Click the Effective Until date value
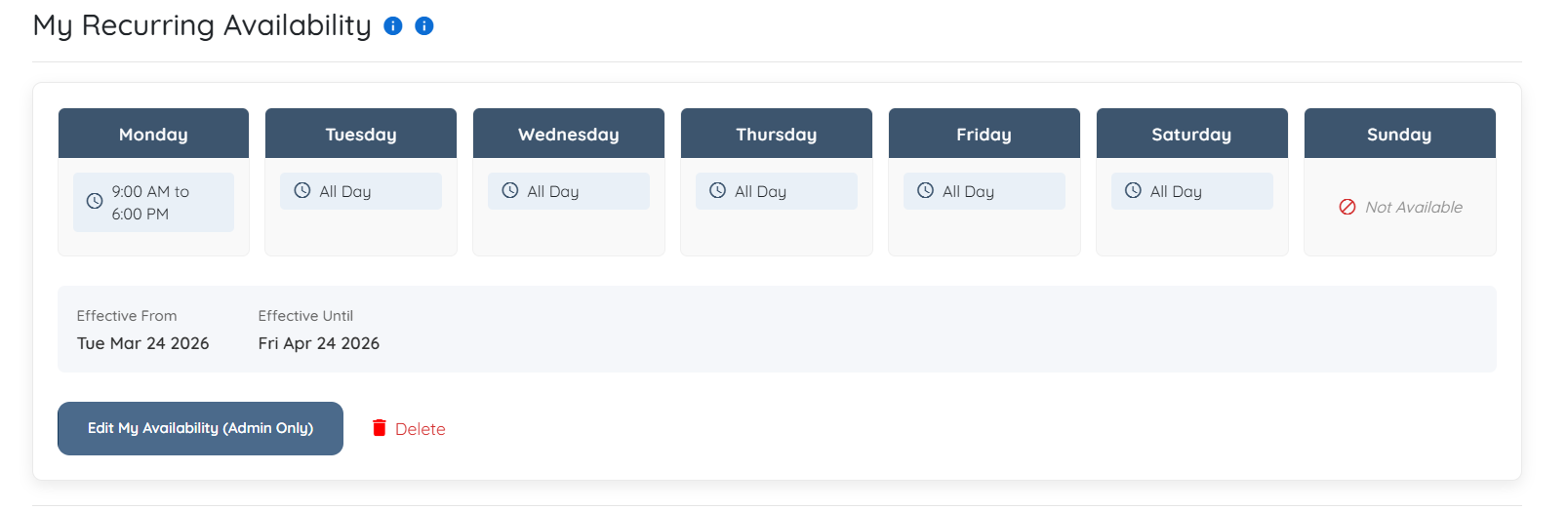 (319, 343)
